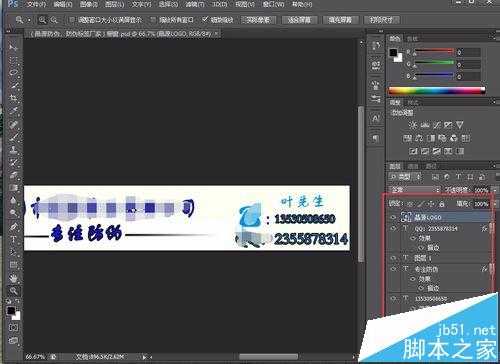This screenshot has height=364, width=500.
Task: Select the Healing Brush tool
Action: tap(13, 124)
